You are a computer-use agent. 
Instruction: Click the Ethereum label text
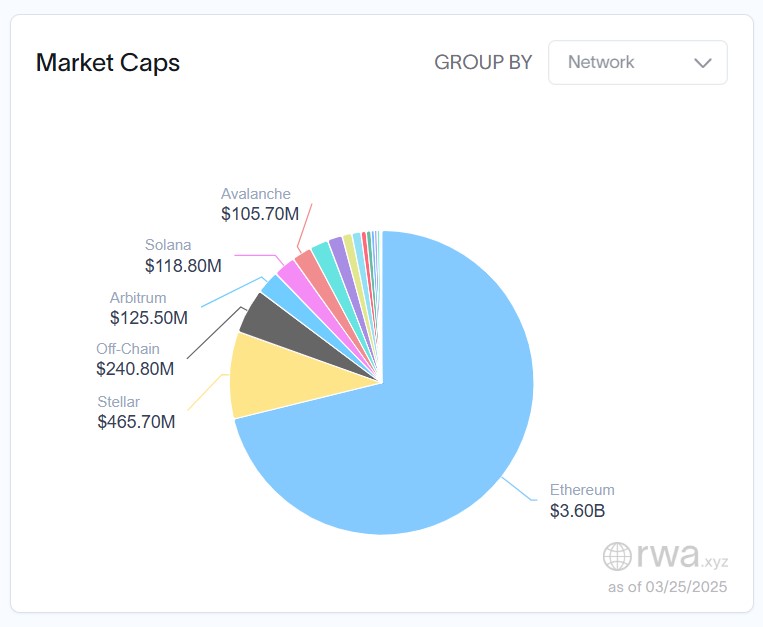tap(582, 490)
